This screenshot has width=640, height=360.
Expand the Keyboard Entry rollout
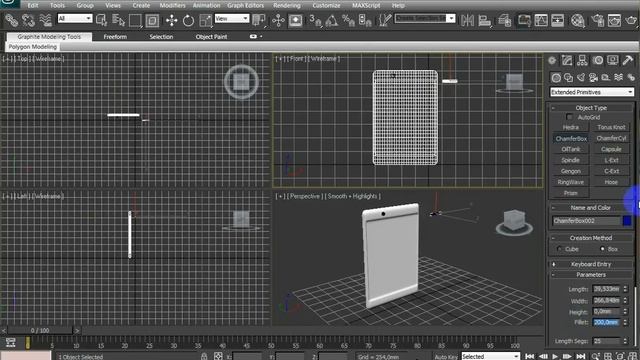pos(591,264)
